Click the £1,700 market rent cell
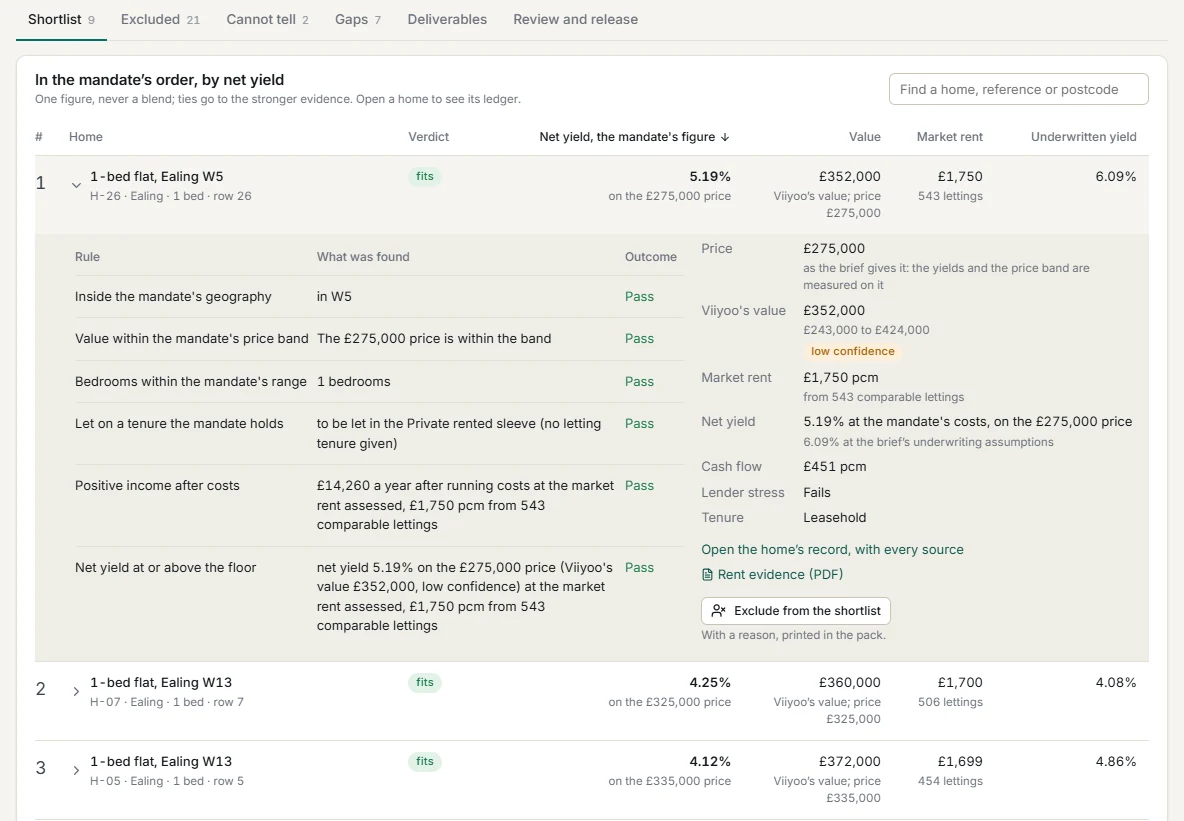Screen dimensions: 1184x821 (x=960, y=683)
